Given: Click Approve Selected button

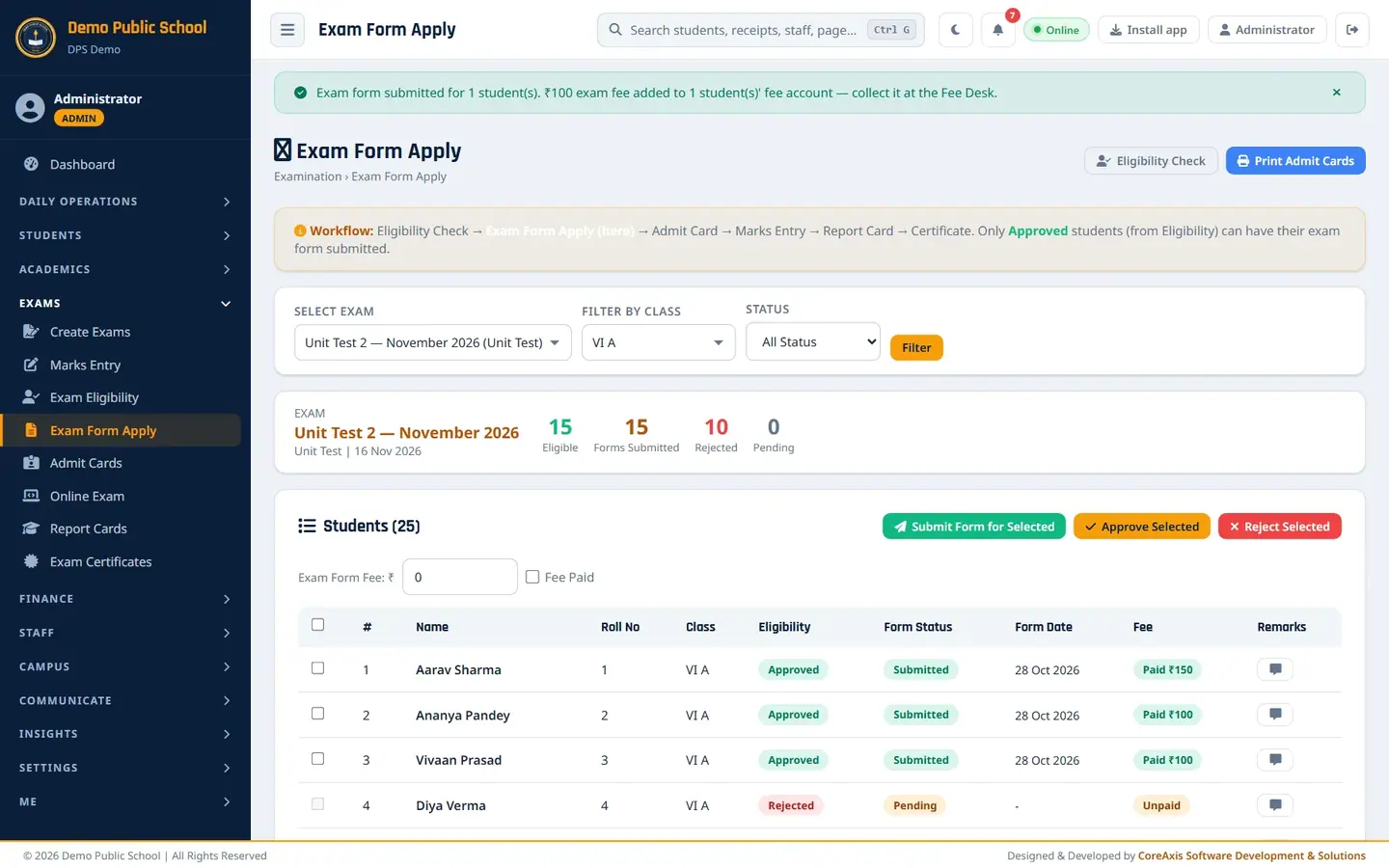Looking at the screenshot, I should point(1142,527).
